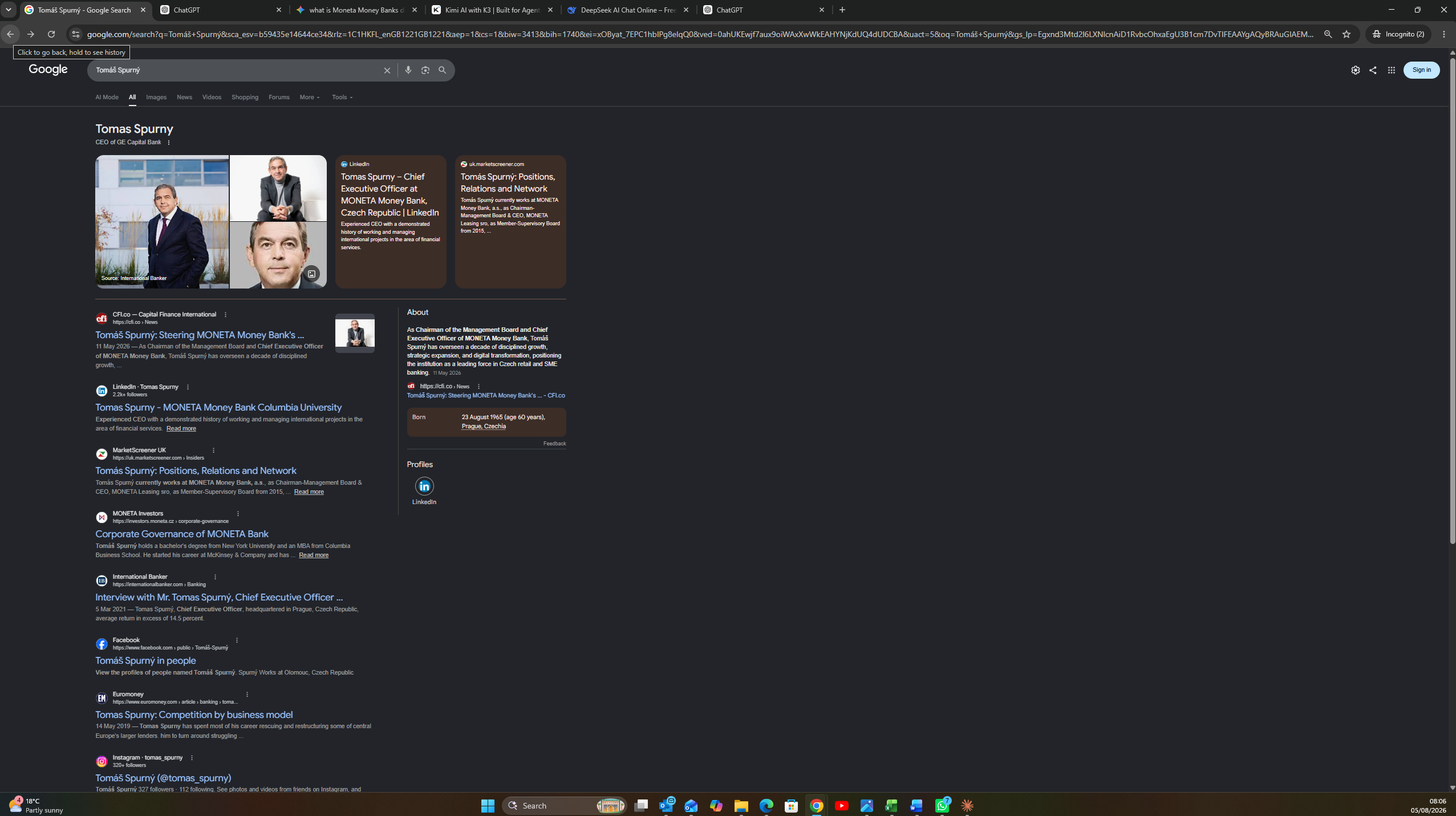Switch to the Videos results tab

pyautogui.click(x=212, y=98)
